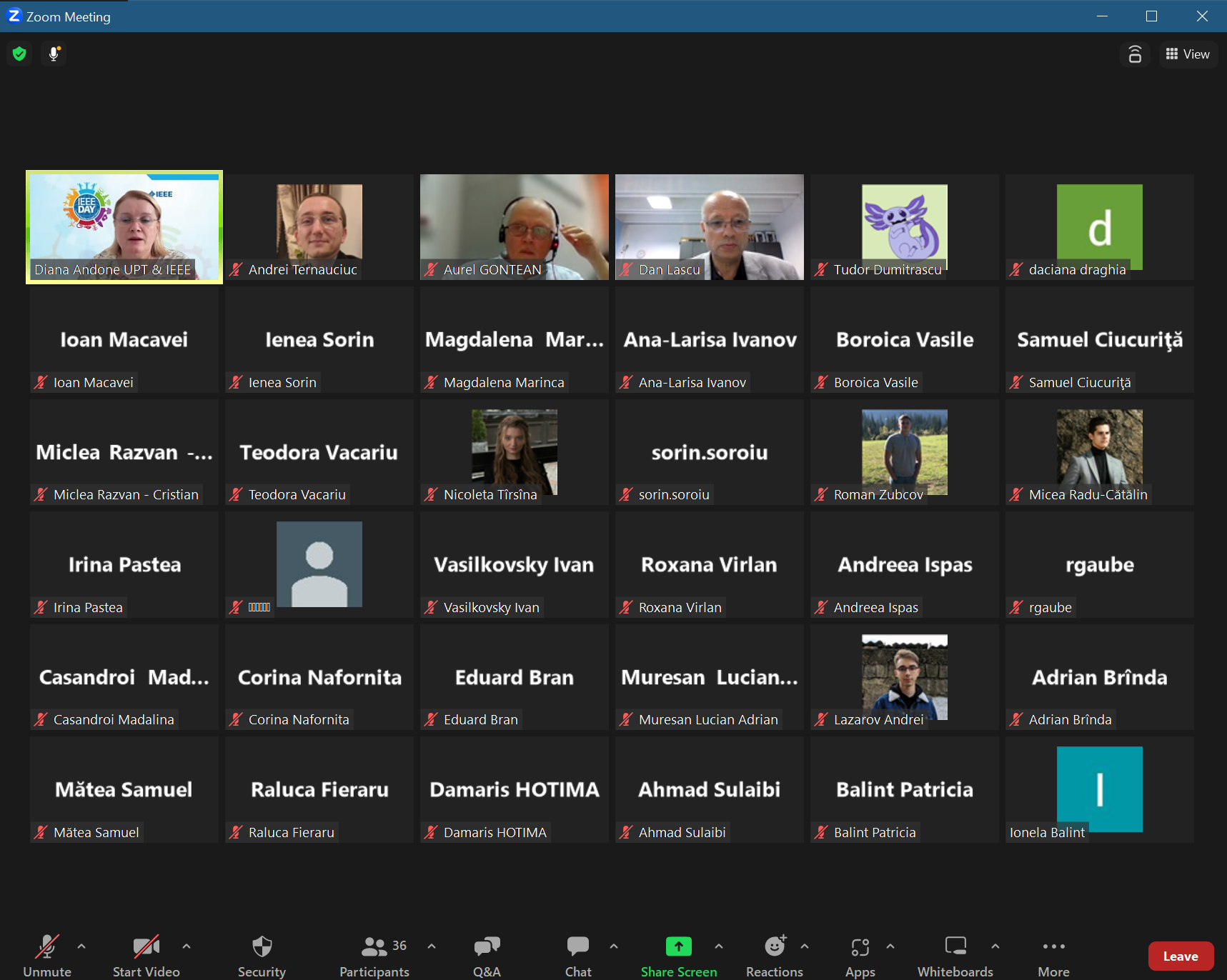Expand audio settings arrow next to Unmute
This screenshot has width=1227, height=980.
(81, 946)
